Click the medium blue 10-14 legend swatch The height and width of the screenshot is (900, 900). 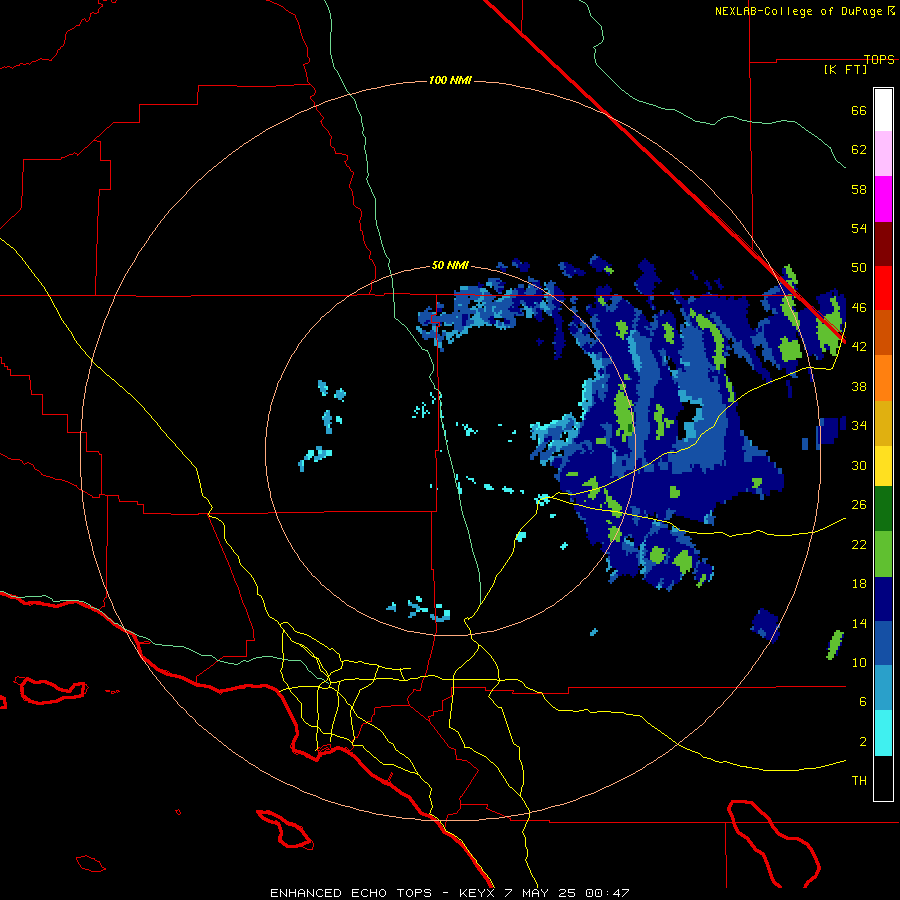(x=883, y=643)
